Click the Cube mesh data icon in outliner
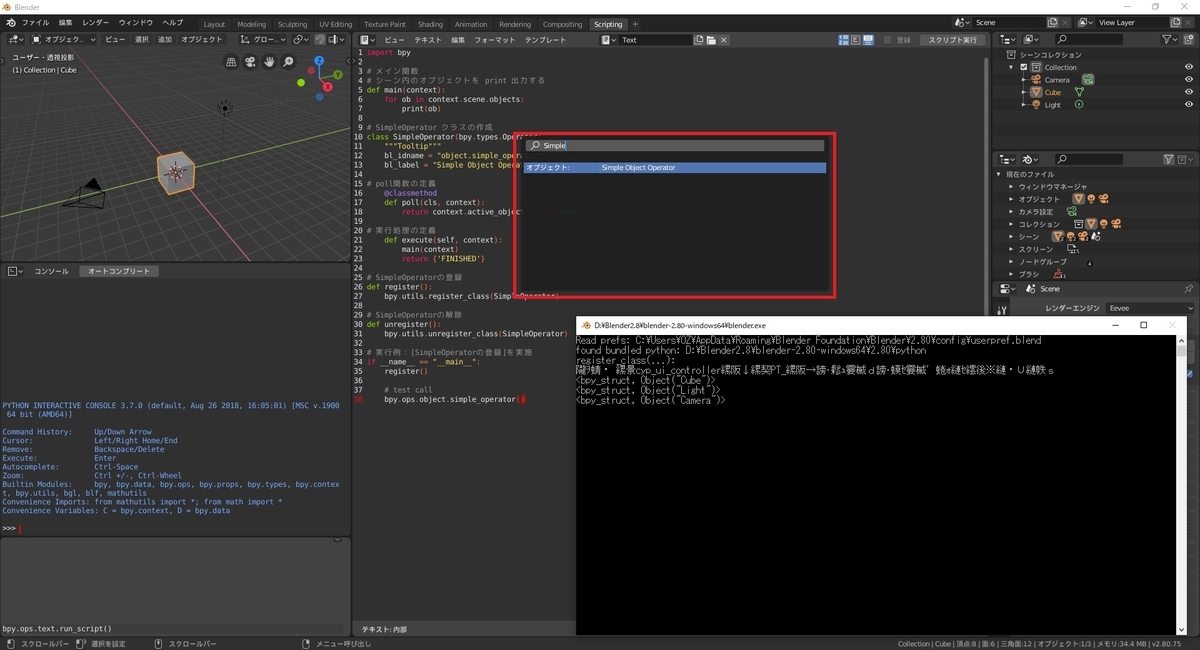 coord(1079,92)
